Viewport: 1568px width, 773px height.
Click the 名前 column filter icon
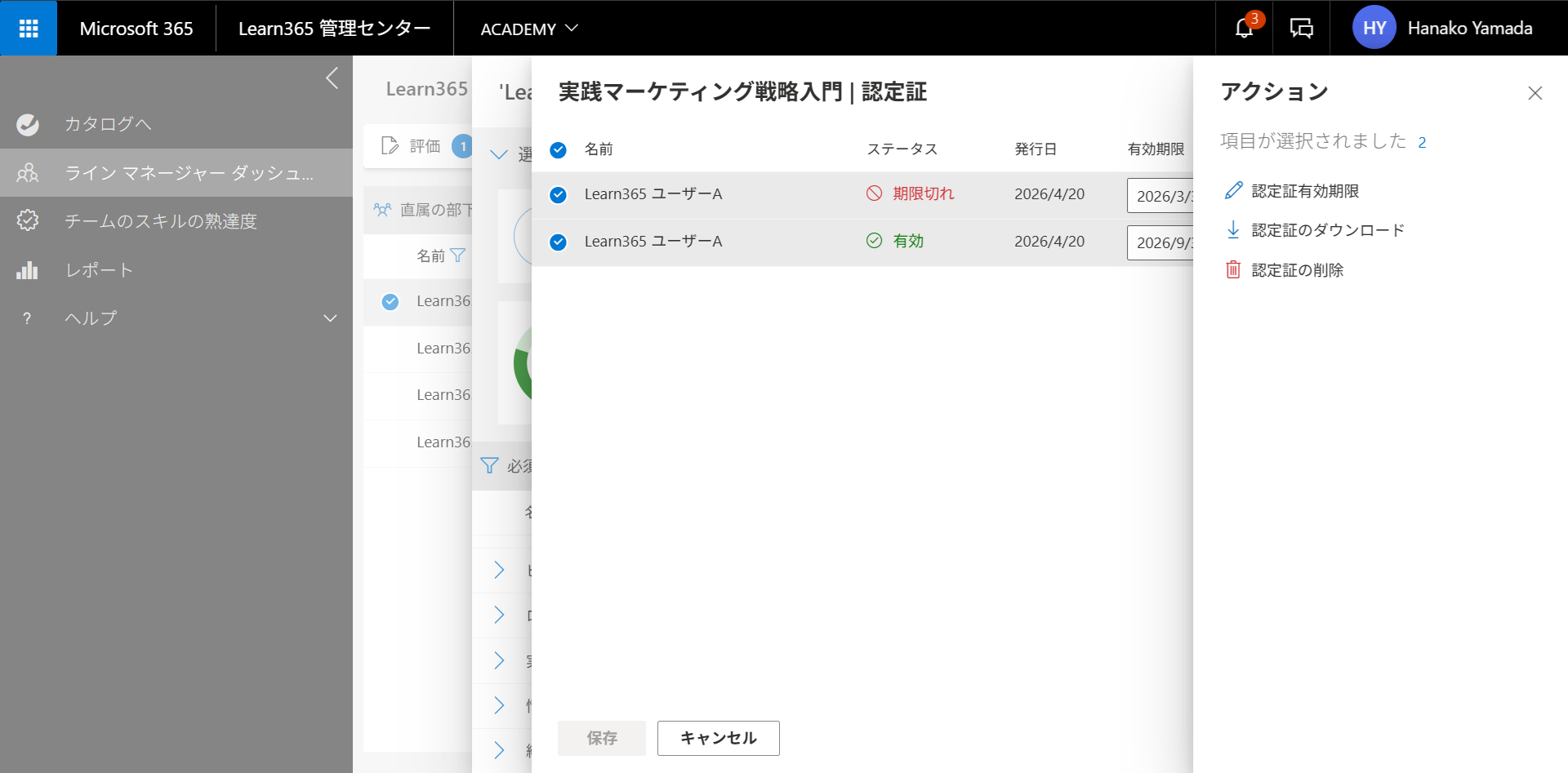(x=458, y=255)
